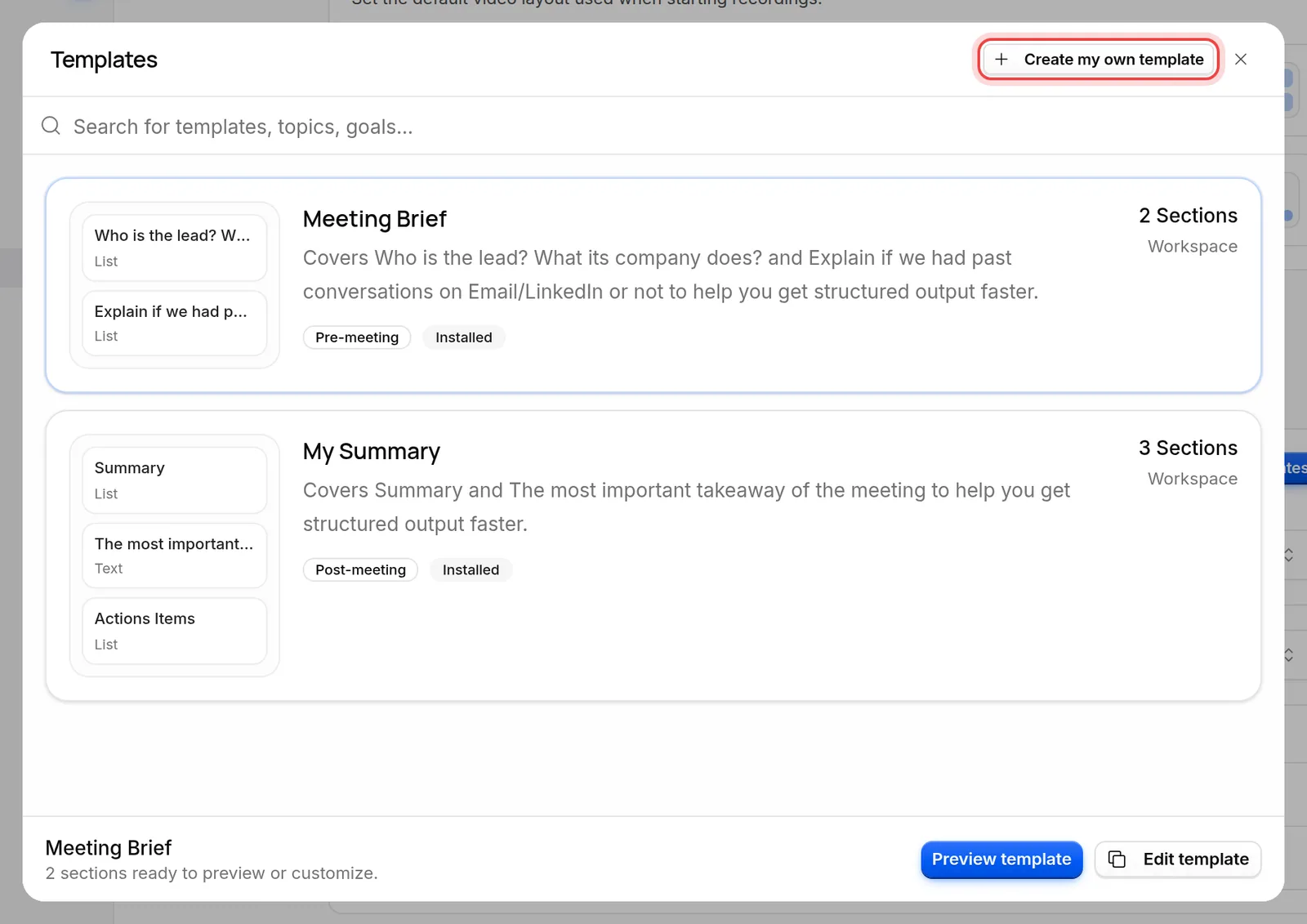Focus the template search field

(653, 126)
